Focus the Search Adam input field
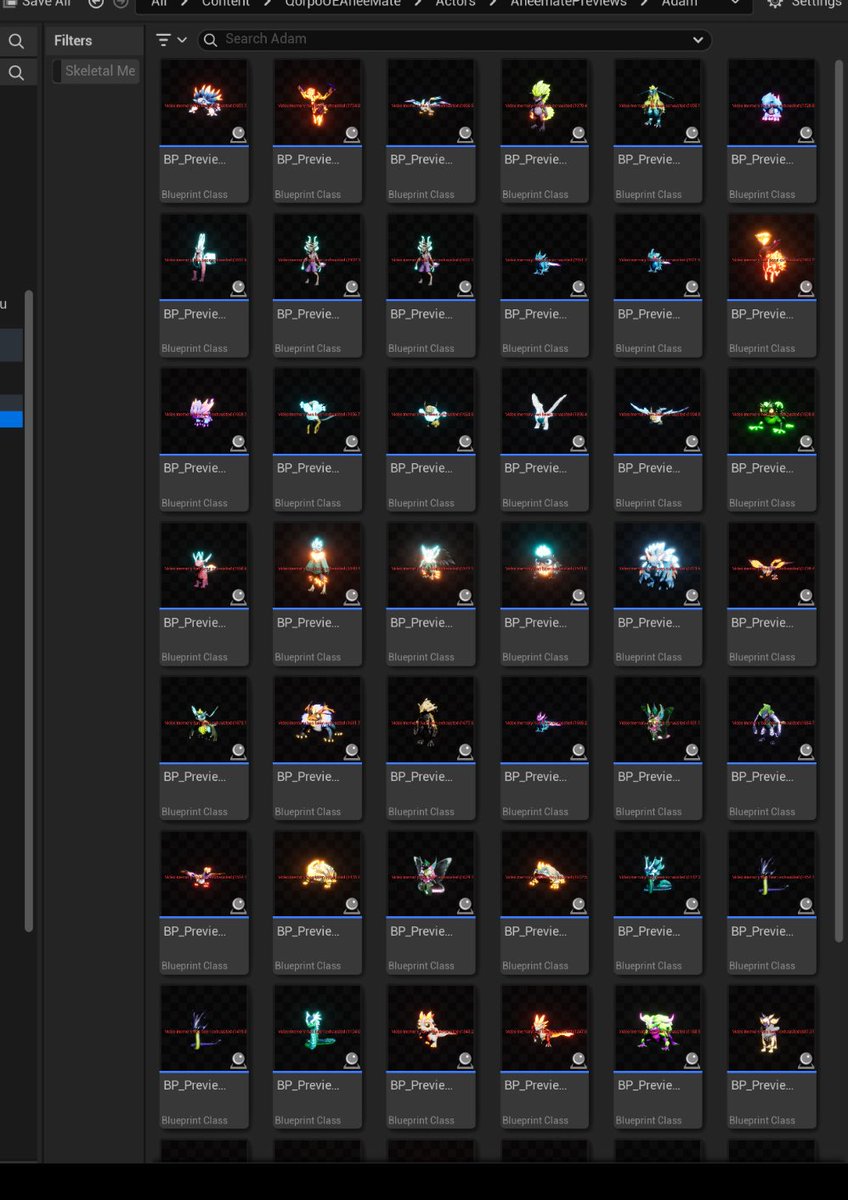This screenshot has width=848, height=1200. (455, 39)
